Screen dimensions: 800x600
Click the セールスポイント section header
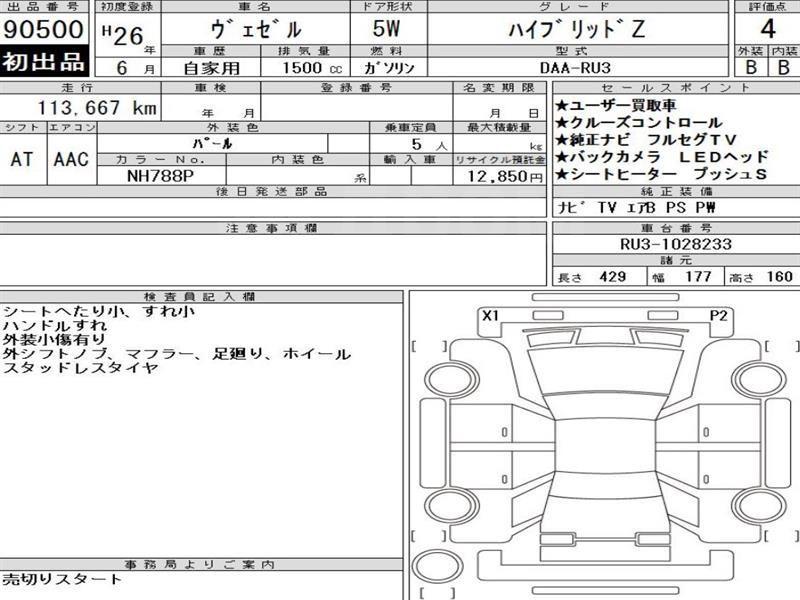tap(676, 87)
